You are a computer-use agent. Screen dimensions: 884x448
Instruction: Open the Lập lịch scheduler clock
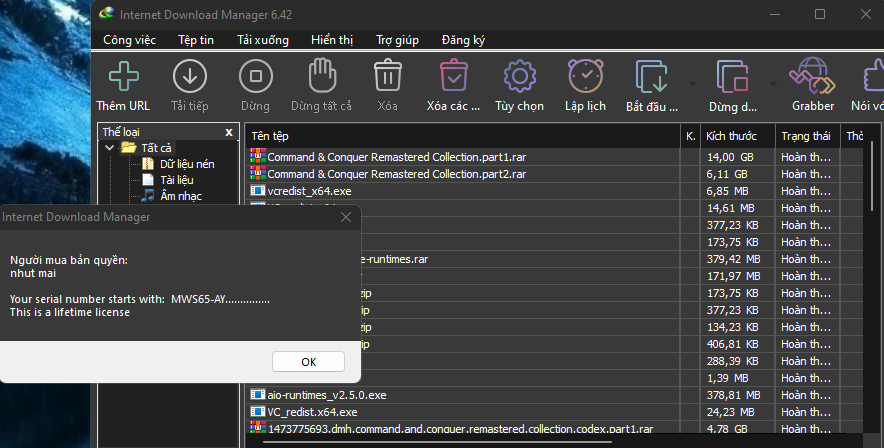tap(585, 76)
